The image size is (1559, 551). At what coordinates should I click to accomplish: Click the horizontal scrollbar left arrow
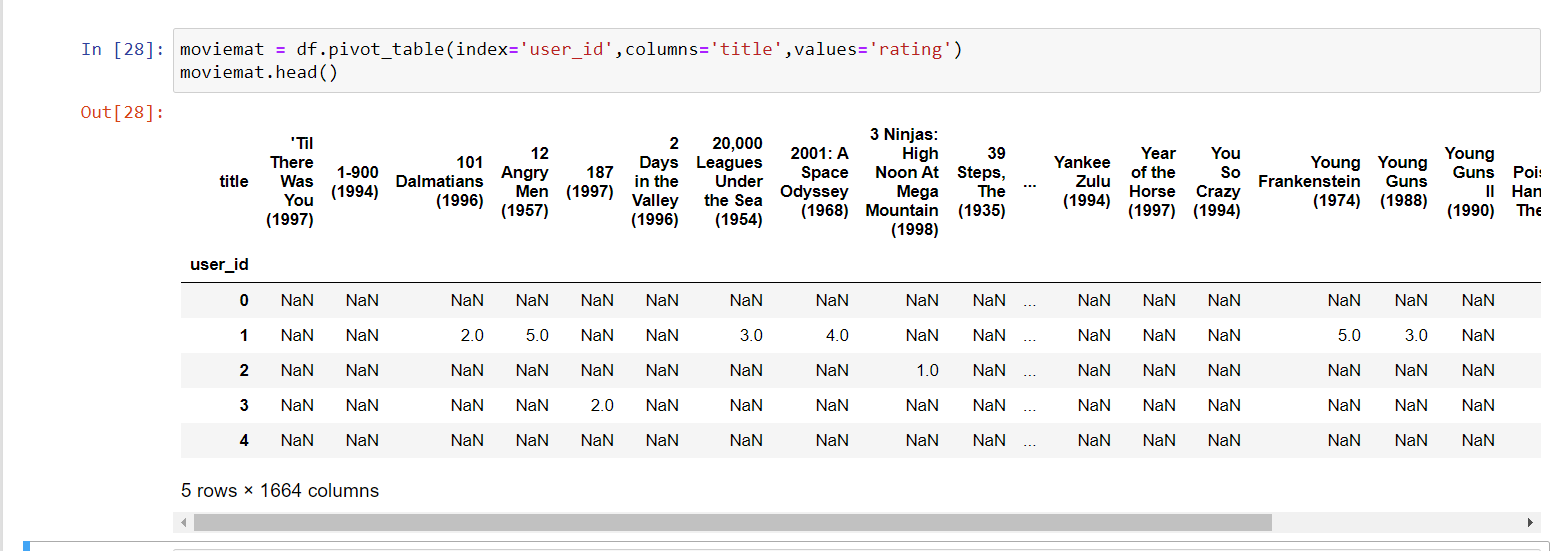(x=183, y=522)
